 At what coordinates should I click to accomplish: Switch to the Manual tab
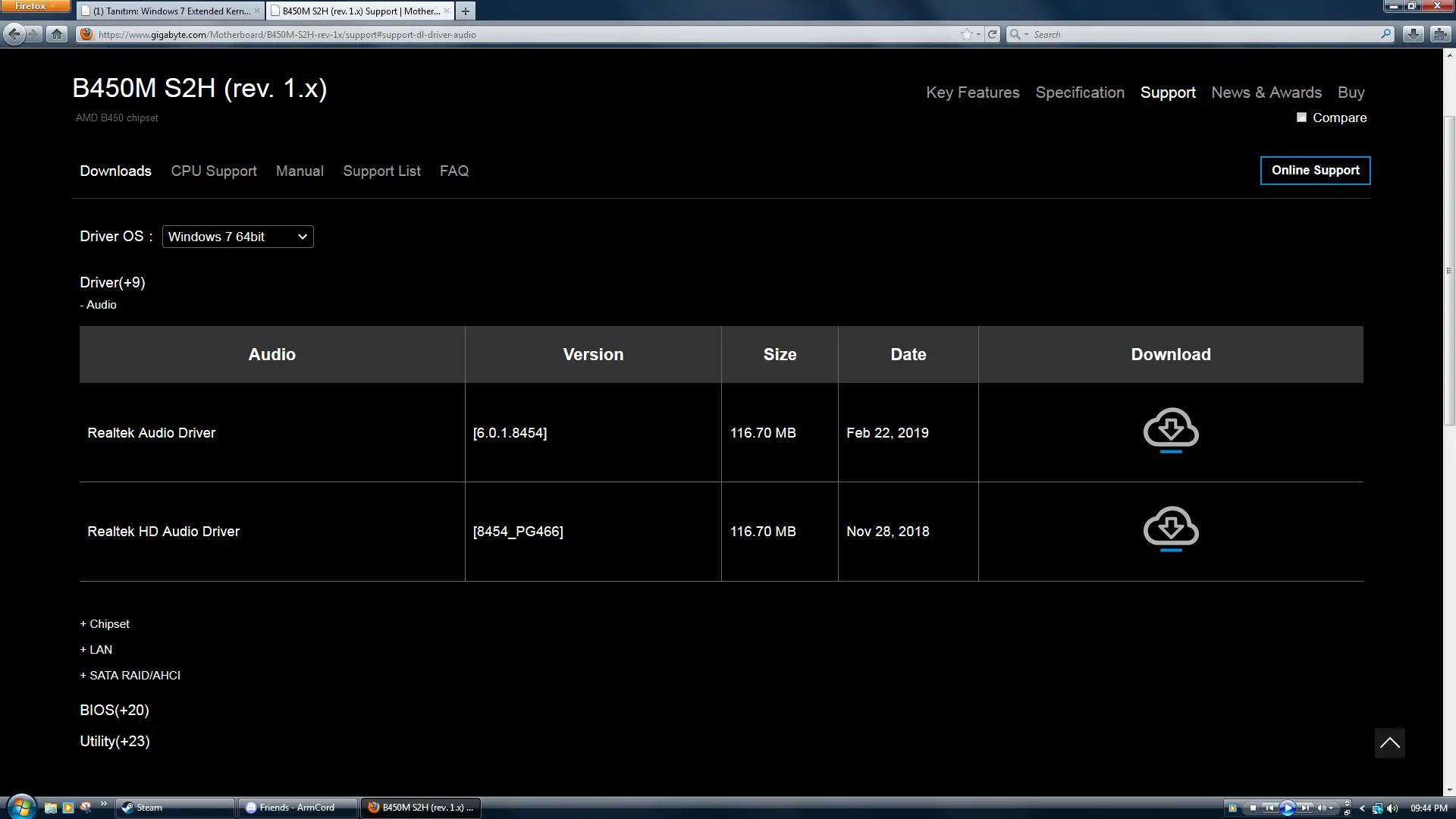[300, 171]
